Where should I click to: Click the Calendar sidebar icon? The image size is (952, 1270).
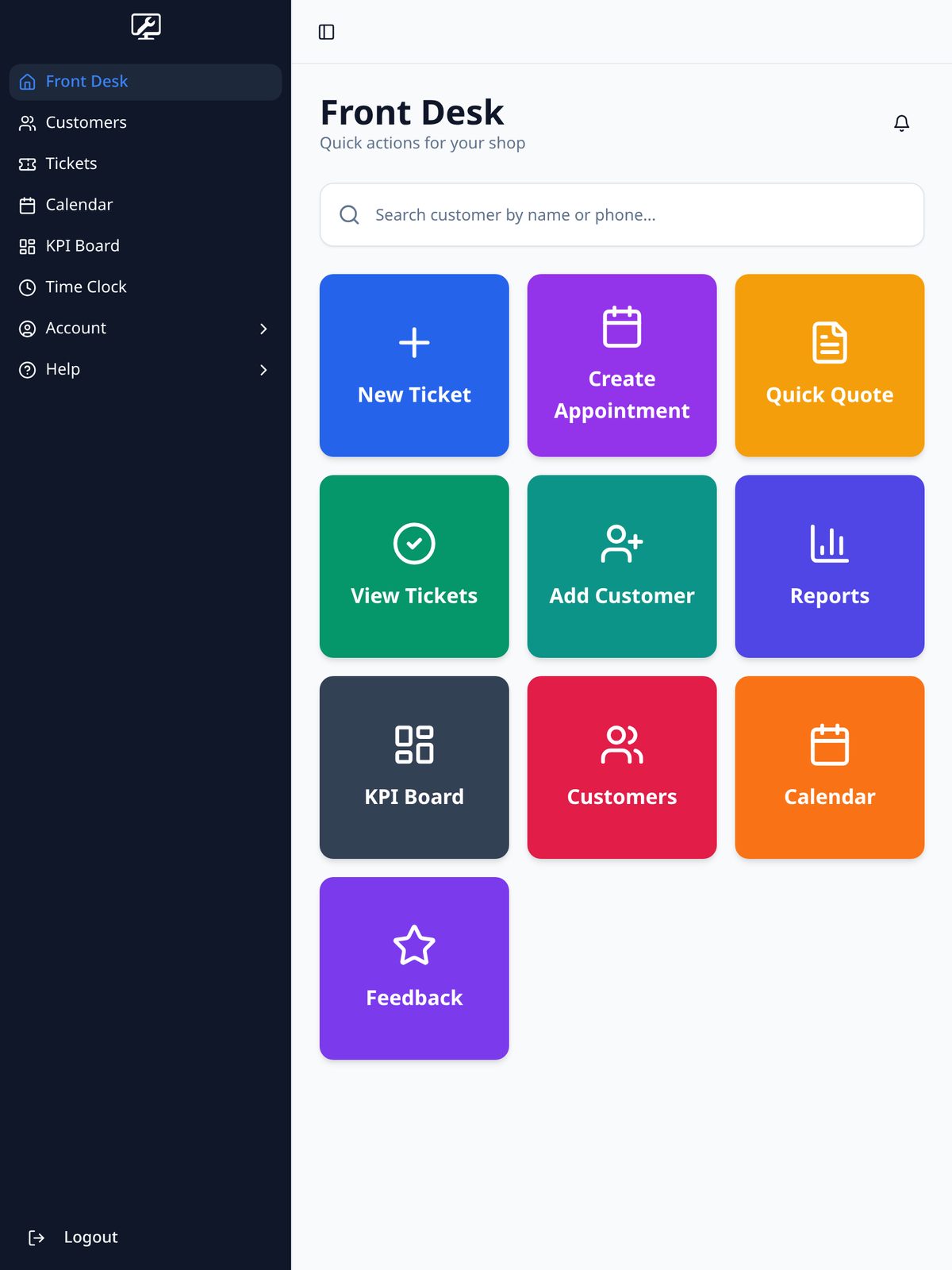28,206
